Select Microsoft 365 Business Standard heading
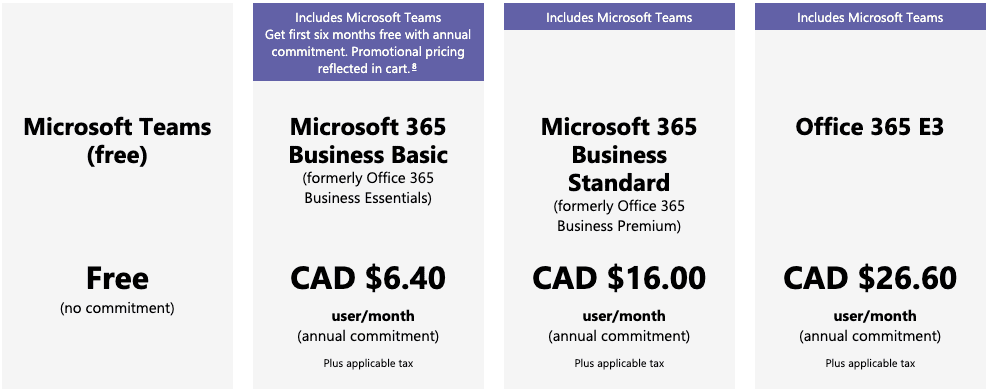986x389 pixels. tap(619, 155)
